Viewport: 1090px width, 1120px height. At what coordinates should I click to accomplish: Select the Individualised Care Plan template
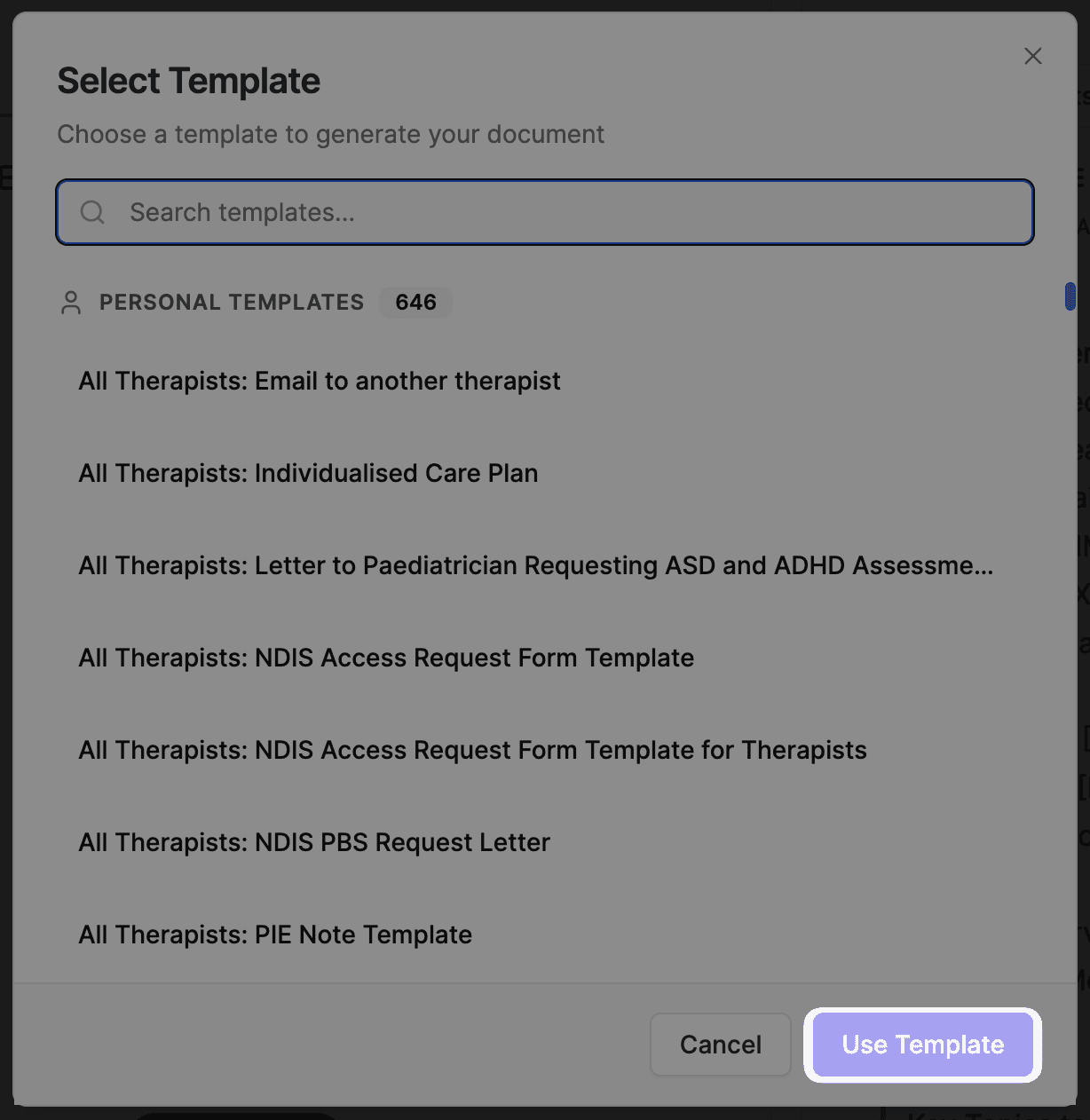pos(308,473)
